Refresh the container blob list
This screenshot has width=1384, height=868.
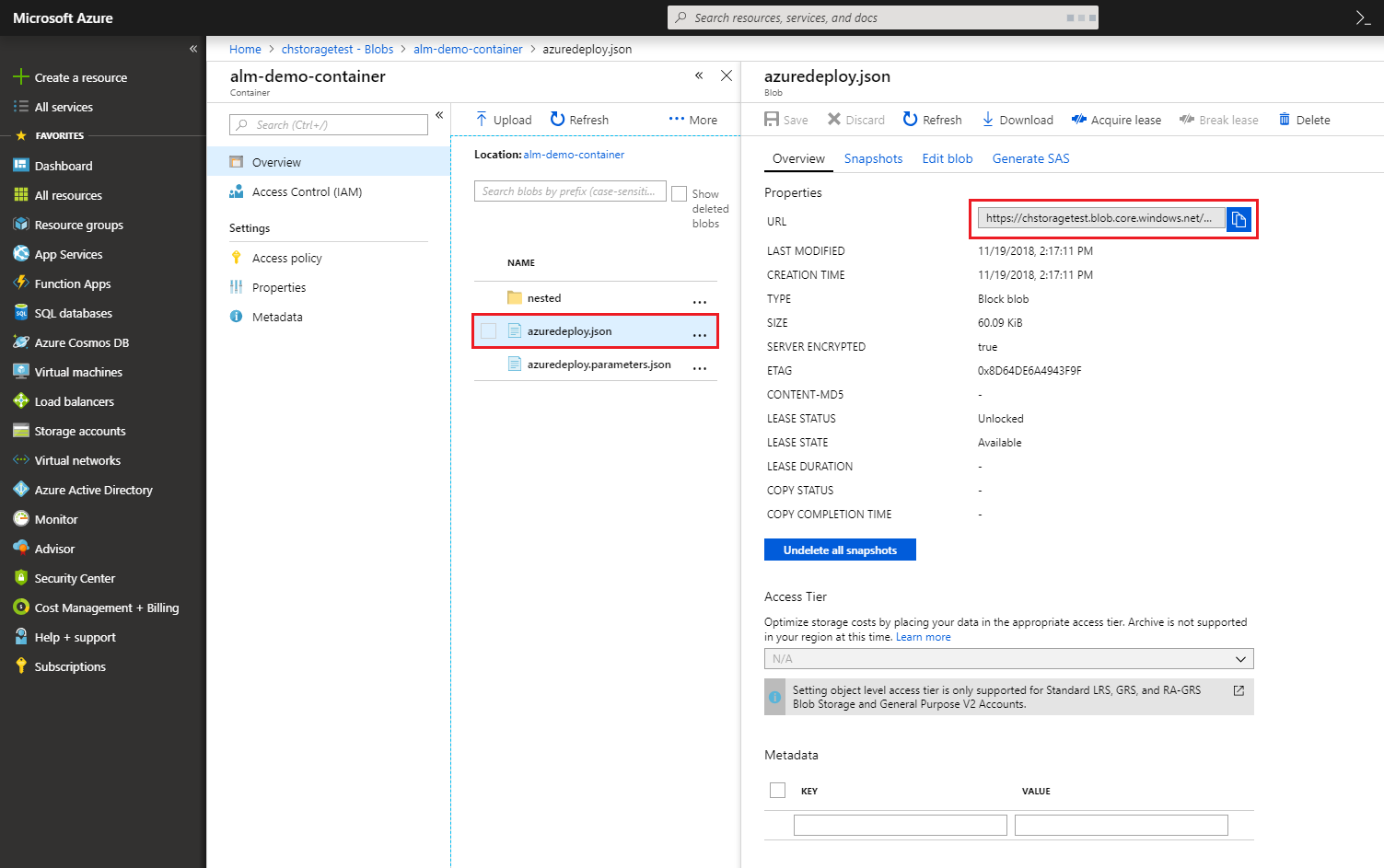coord(579,120)
